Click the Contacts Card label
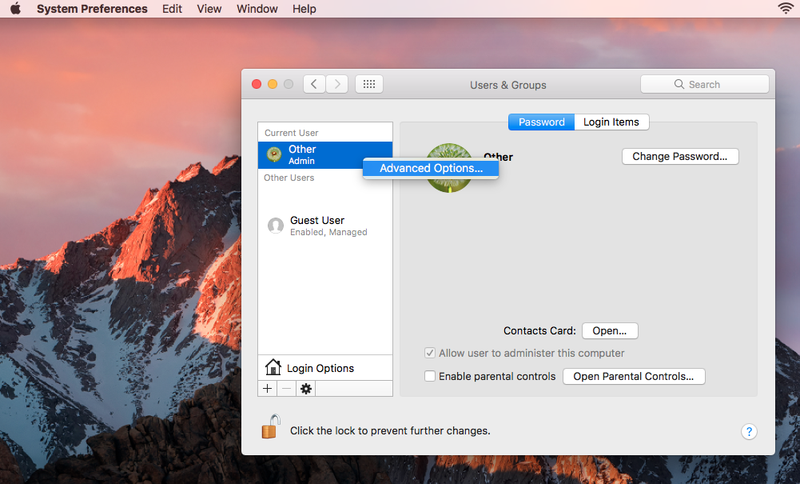The image size is (800, 484). pos(539,330)
